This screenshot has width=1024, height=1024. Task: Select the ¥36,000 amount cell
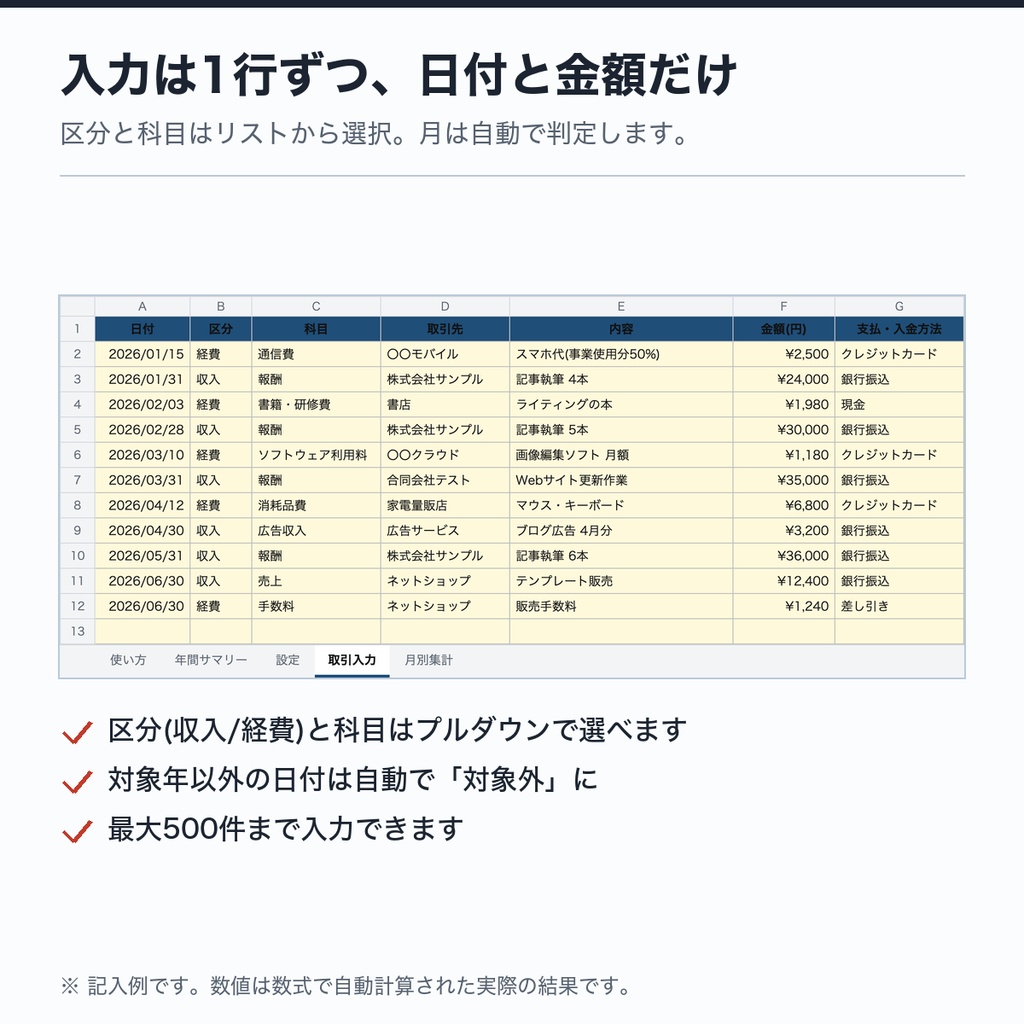[x=784, y=556]
